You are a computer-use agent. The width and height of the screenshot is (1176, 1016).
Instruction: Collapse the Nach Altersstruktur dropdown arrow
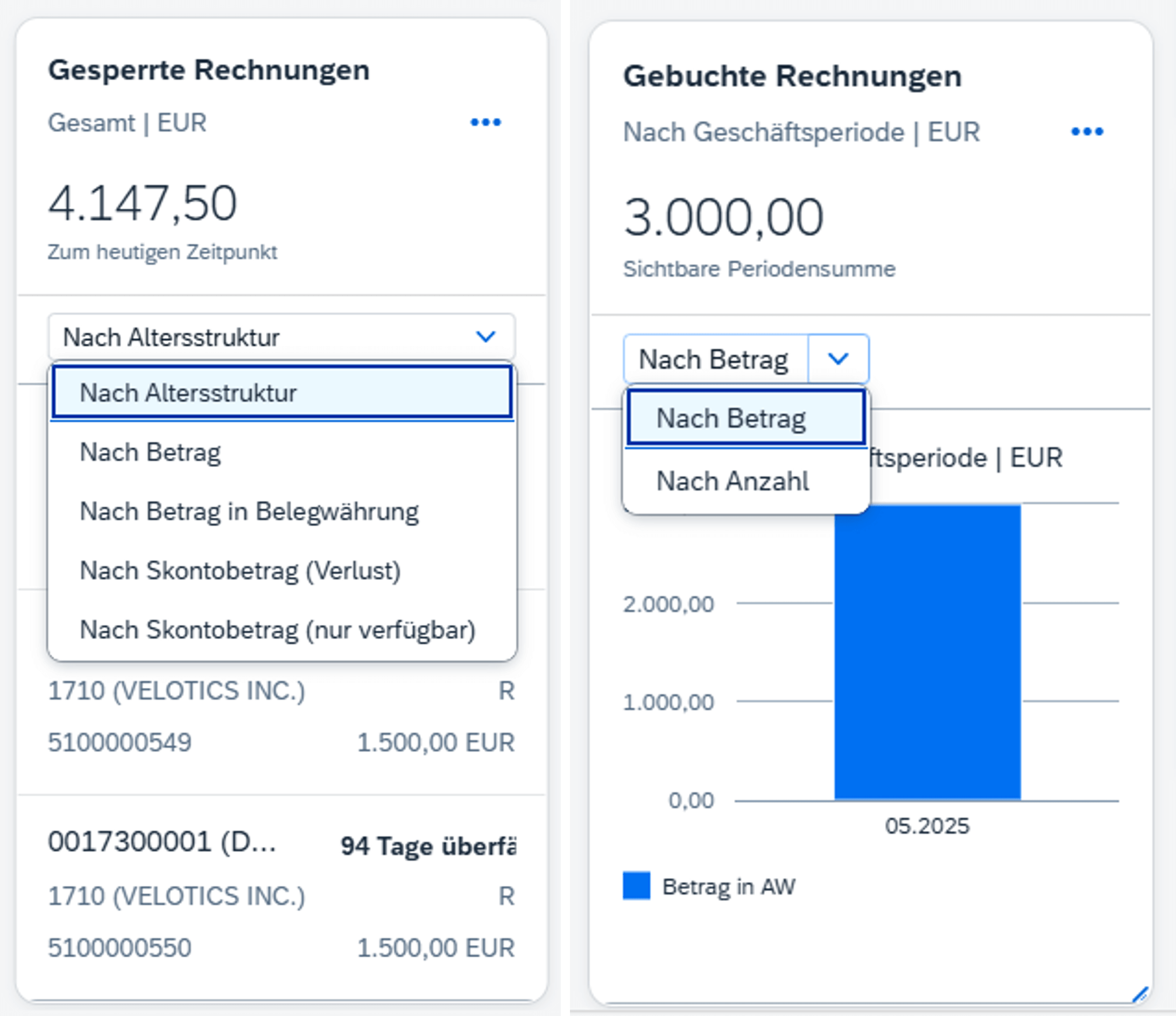tap(485, 336)
